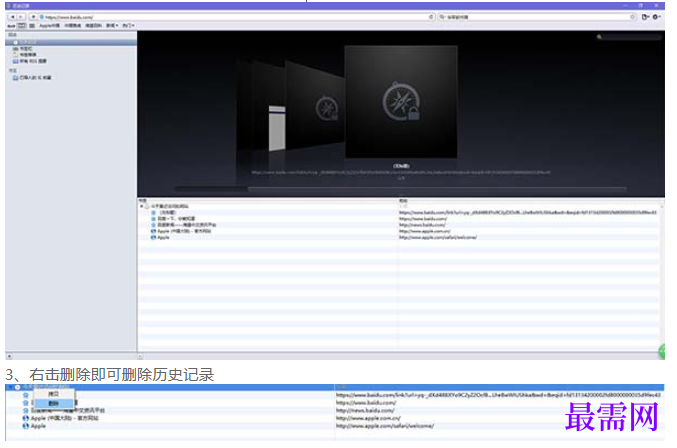Click Apple row globe icon in lower screenshot
Screen dimensions: 677x448
point(25,426)
